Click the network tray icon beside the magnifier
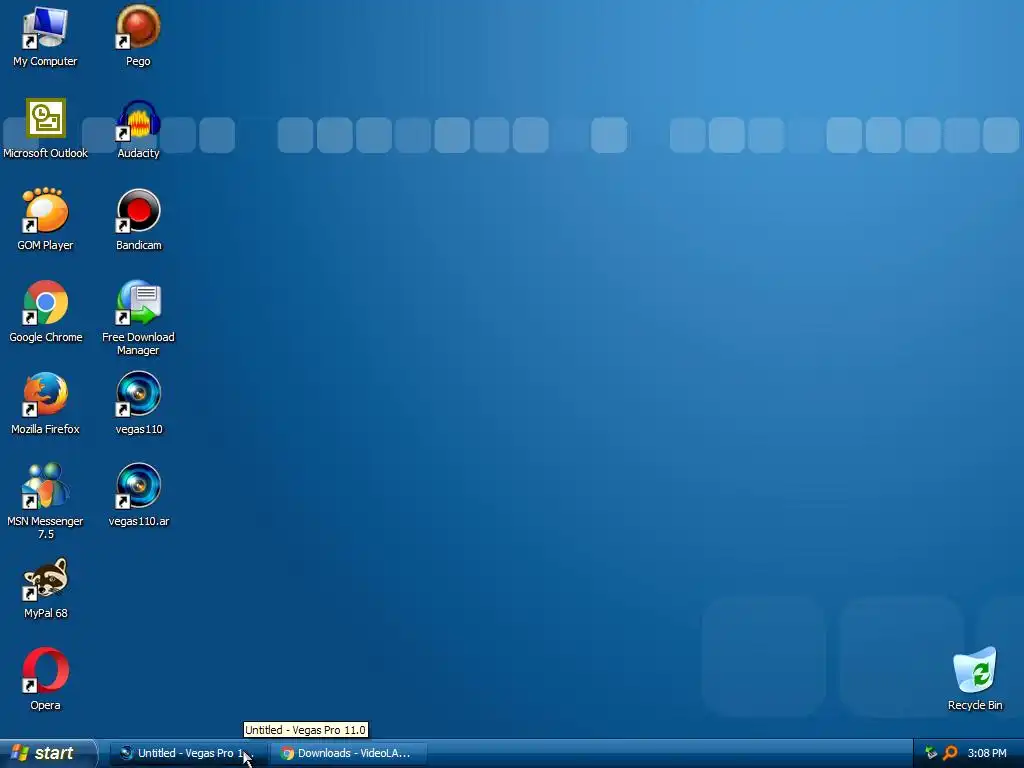 931,753
